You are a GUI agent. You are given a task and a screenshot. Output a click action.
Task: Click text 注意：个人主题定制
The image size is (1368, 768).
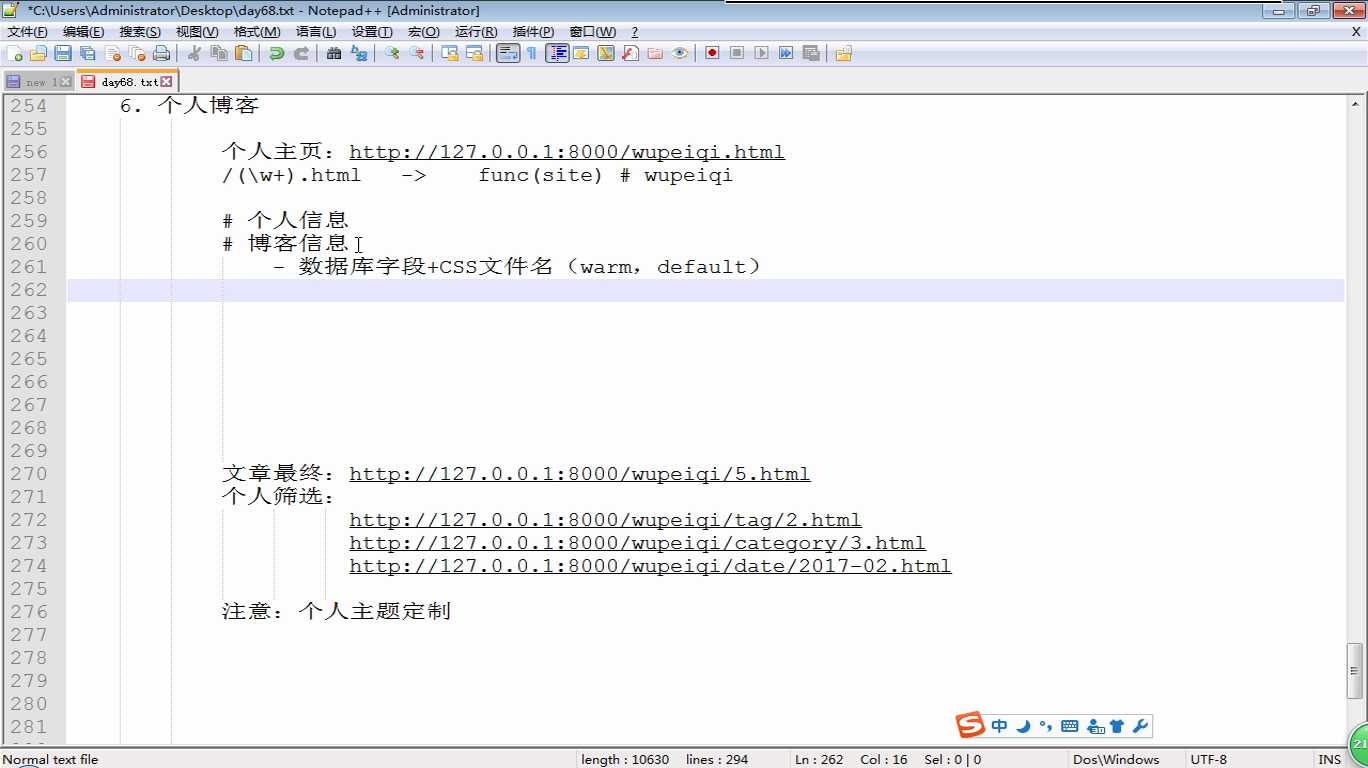click(336, 612)
